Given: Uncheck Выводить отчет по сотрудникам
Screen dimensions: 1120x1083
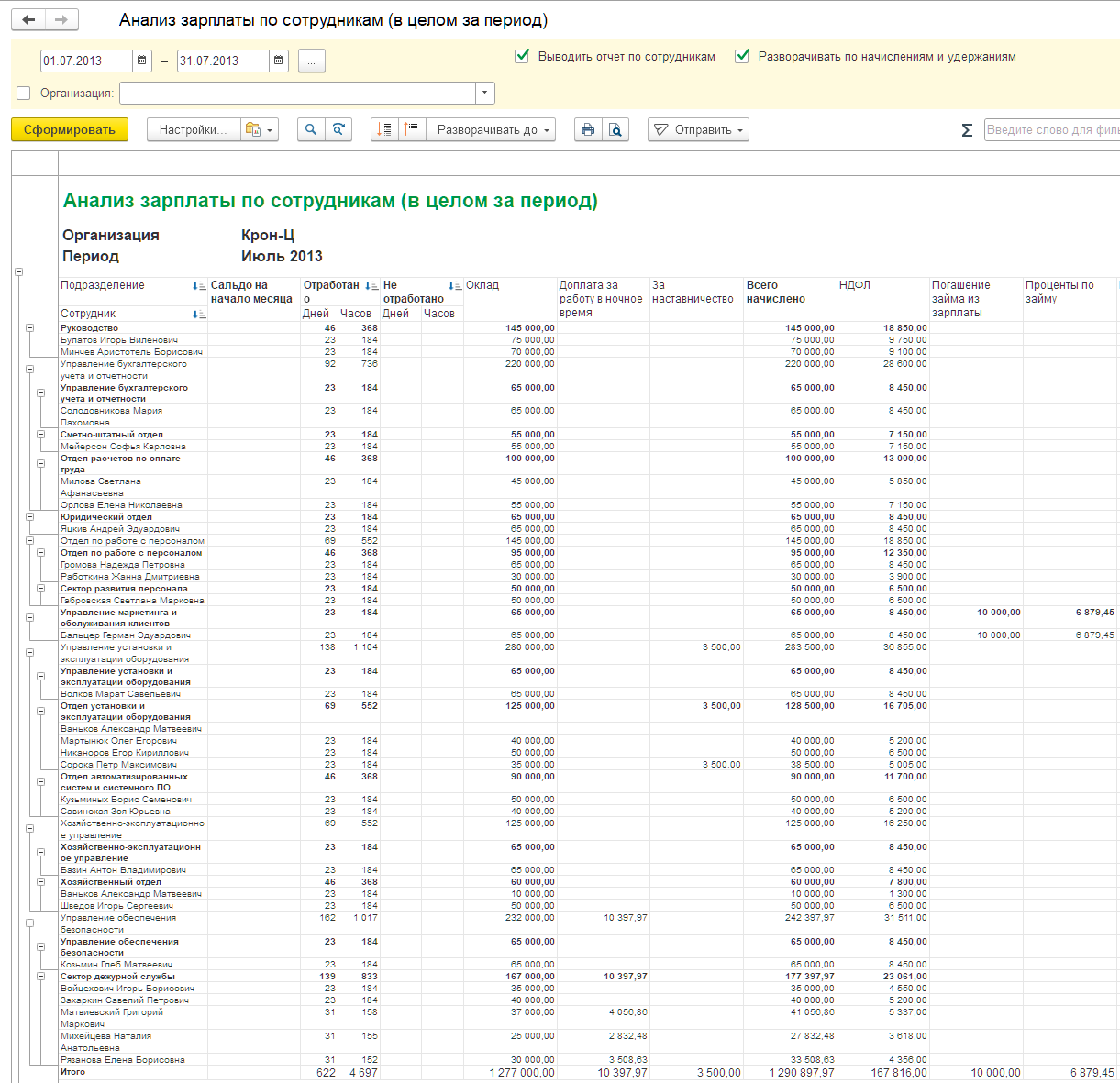Looking at the screenshot, I should [522, 56].
